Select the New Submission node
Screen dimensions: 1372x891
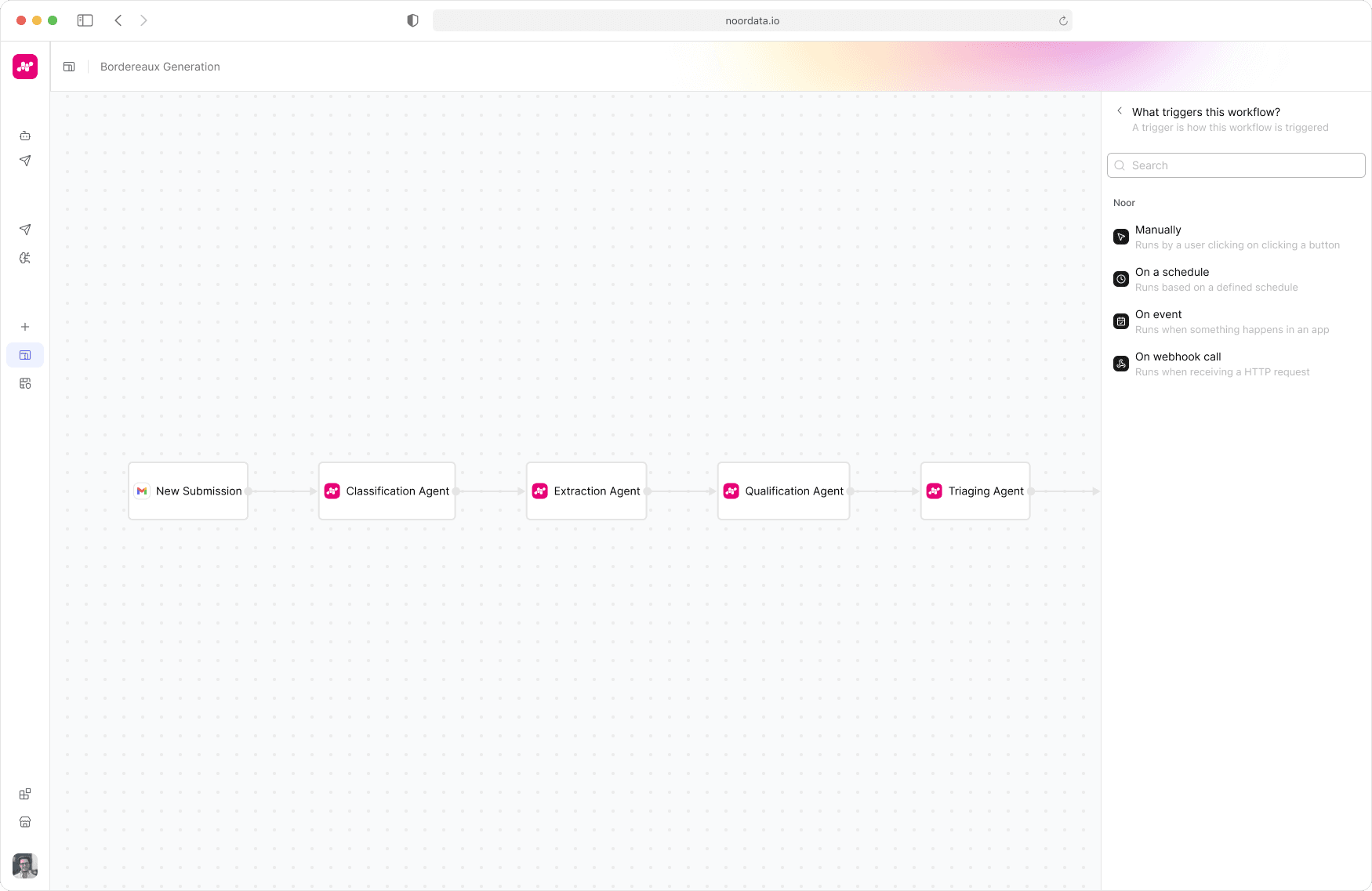pyautogui.click(x=188, y=491)
